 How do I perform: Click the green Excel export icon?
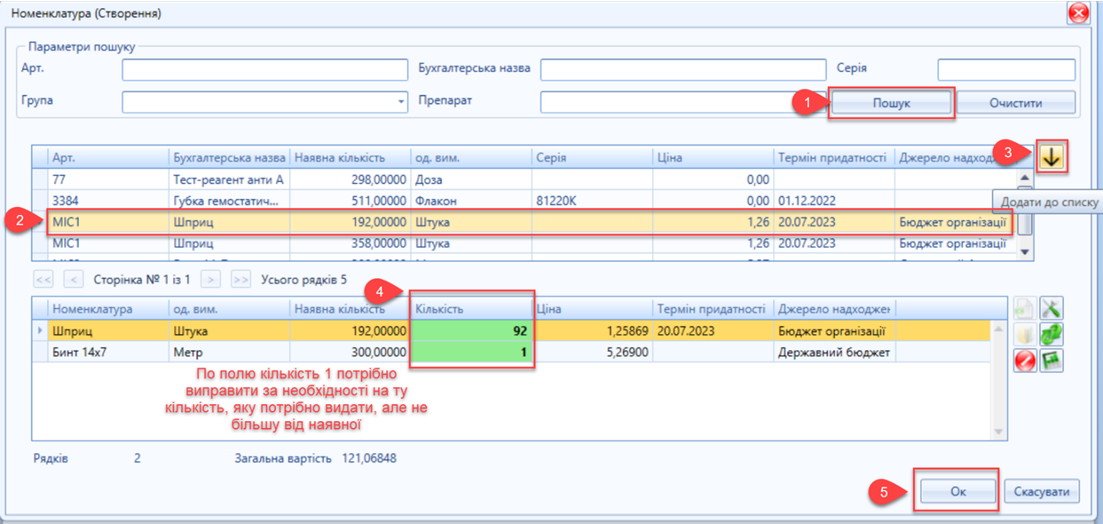[x=1051, y=361]
